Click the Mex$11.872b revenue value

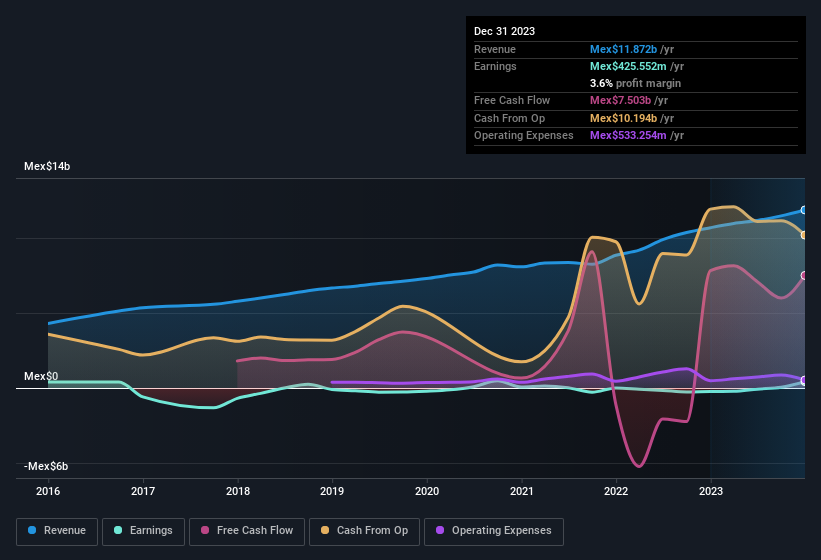click(623, 49)
